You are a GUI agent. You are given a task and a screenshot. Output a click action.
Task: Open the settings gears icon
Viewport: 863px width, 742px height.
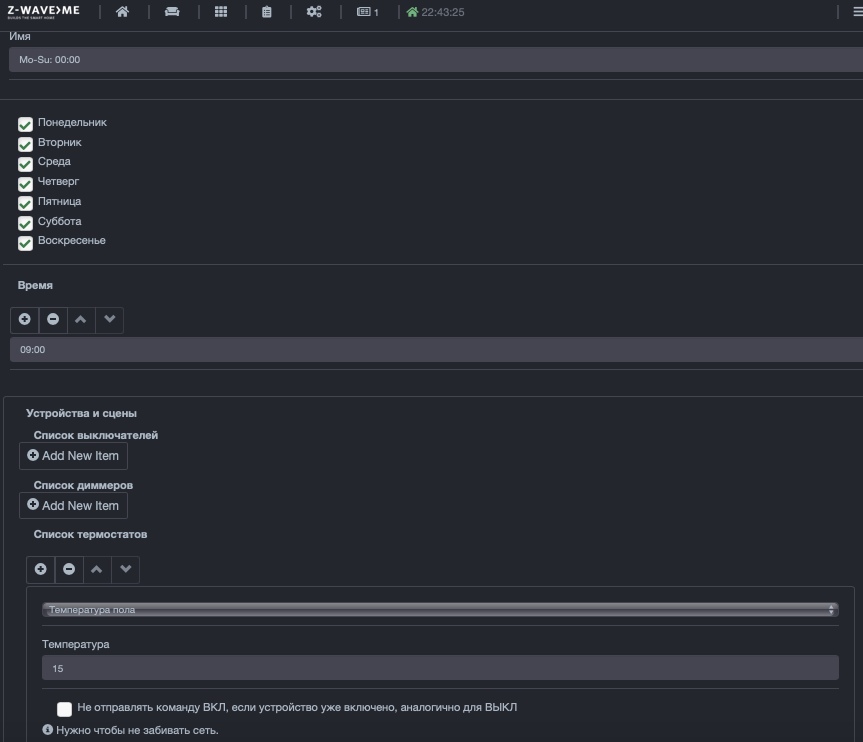point(314,12)
